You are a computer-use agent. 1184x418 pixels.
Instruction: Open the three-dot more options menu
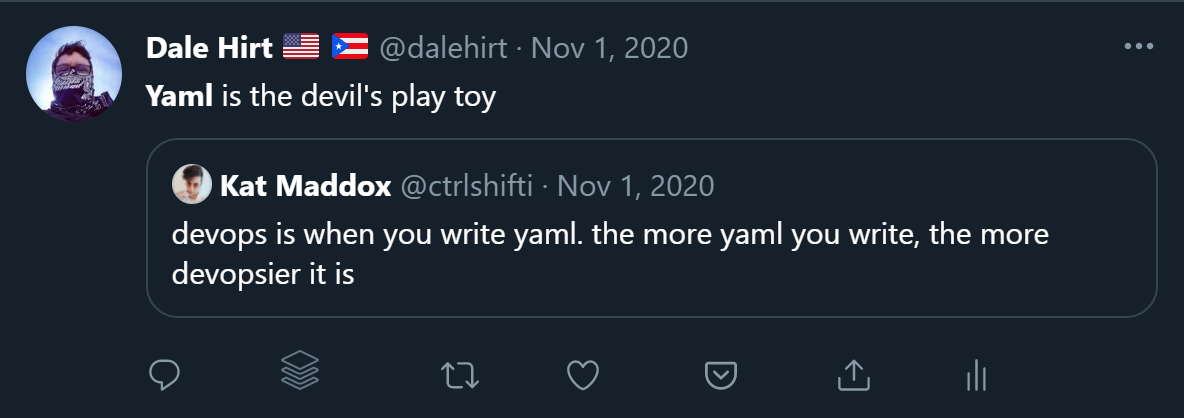(1139, 46)
